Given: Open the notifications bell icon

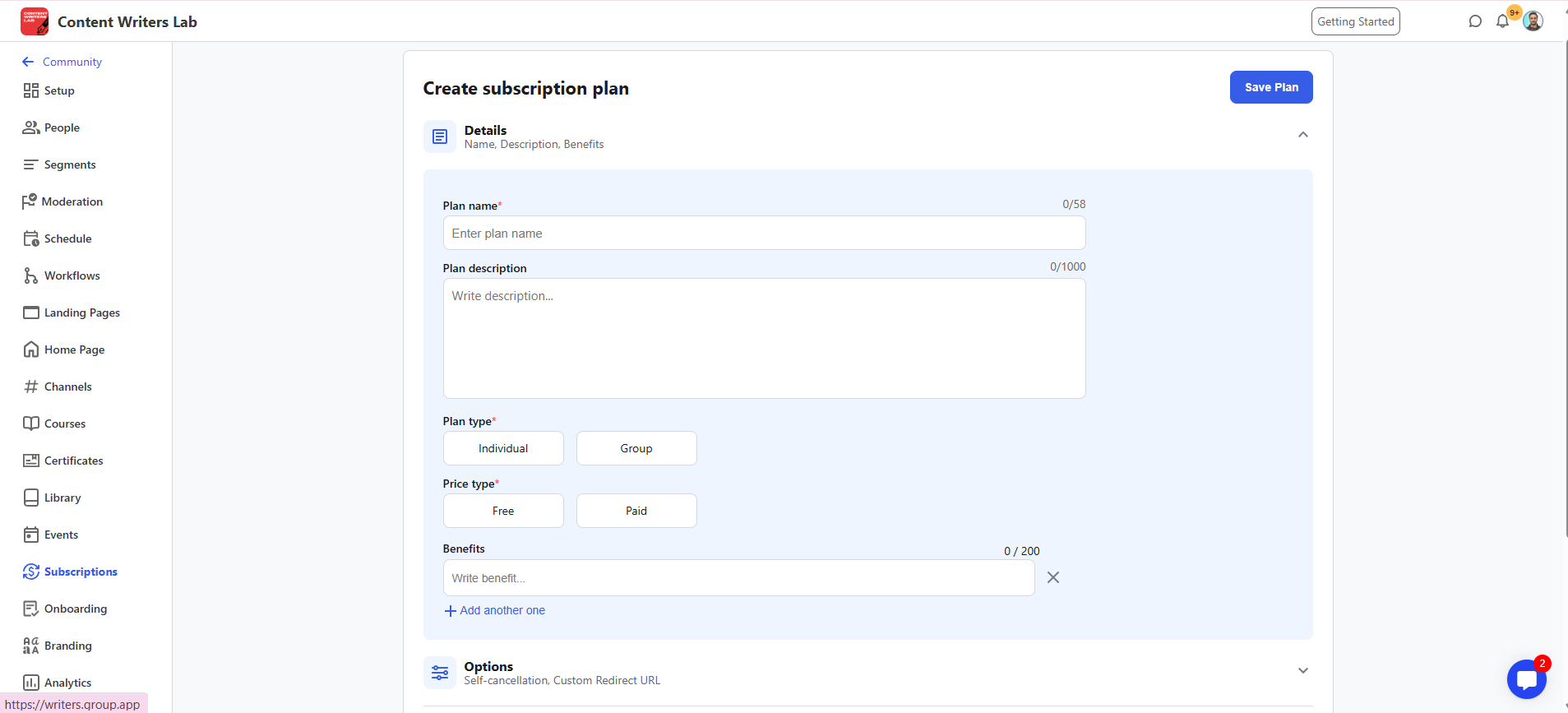Looking at the screenshot, I should click(1502, 21).
